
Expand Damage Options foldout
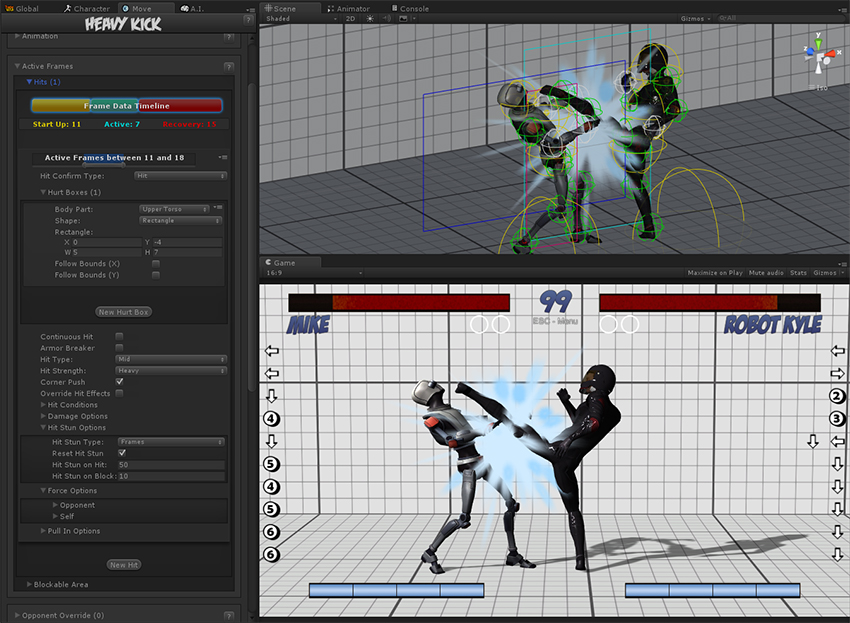[43, 416]
